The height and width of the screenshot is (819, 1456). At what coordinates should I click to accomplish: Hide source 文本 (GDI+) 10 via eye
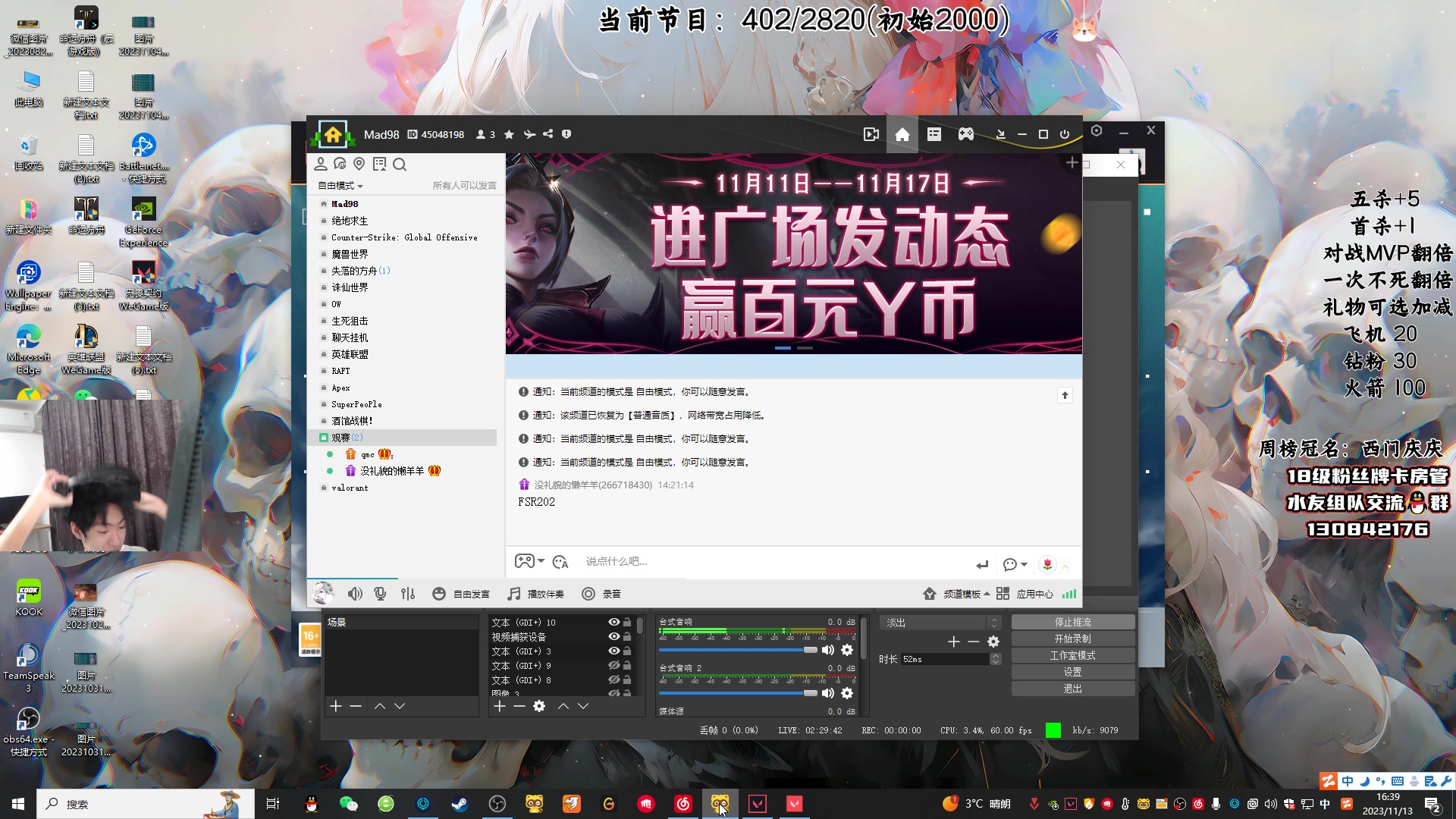pyautogui.click(x=614, y=622)
